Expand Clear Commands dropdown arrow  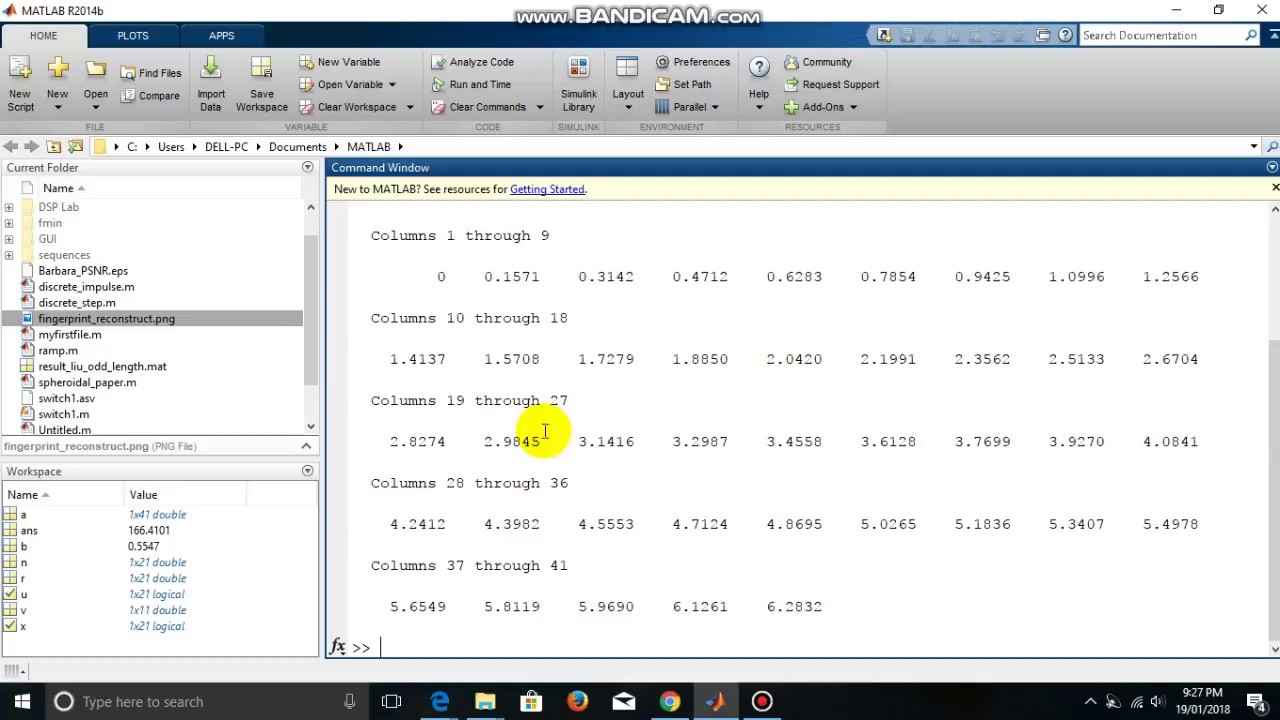click(x=539, y=107)
